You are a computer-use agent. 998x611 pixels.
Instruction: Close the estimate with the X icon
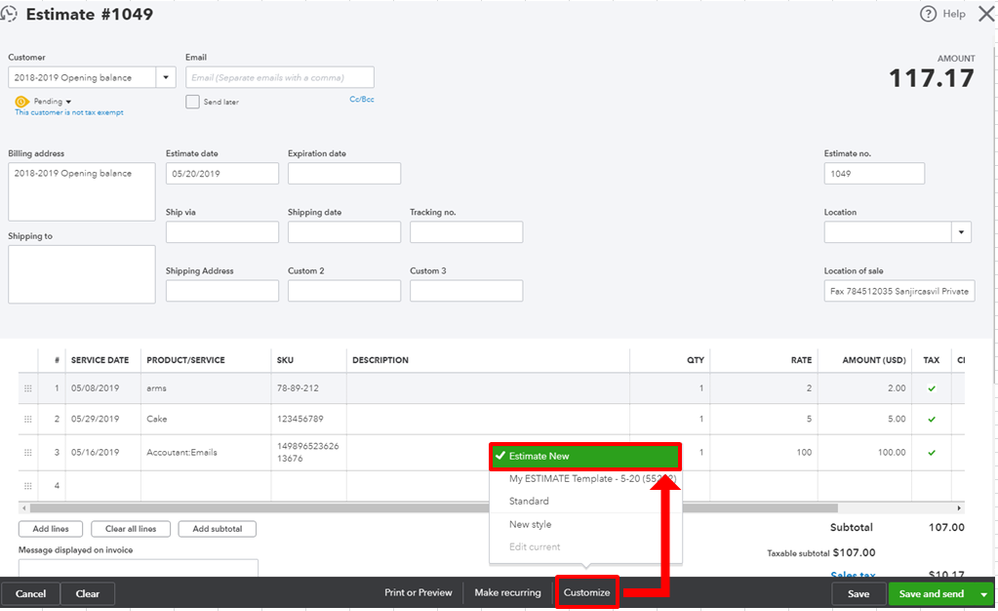[986, 14]
